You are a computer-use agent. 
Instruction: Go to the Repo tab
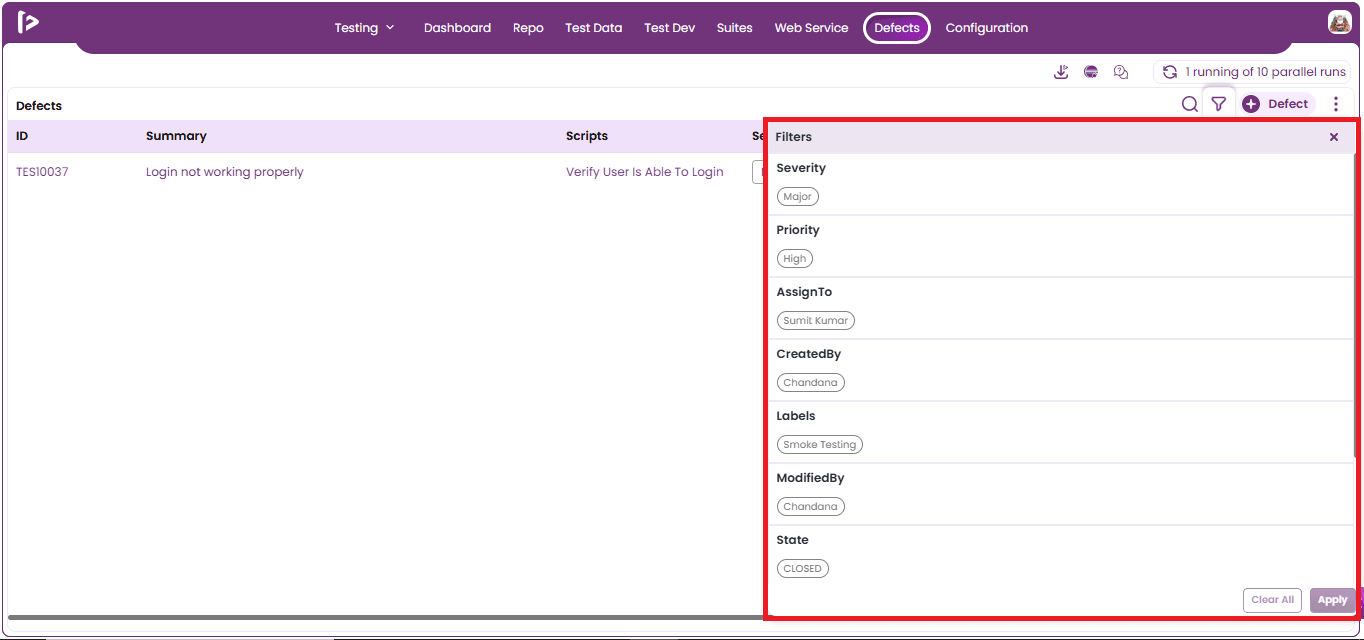(x=528, y=28)
